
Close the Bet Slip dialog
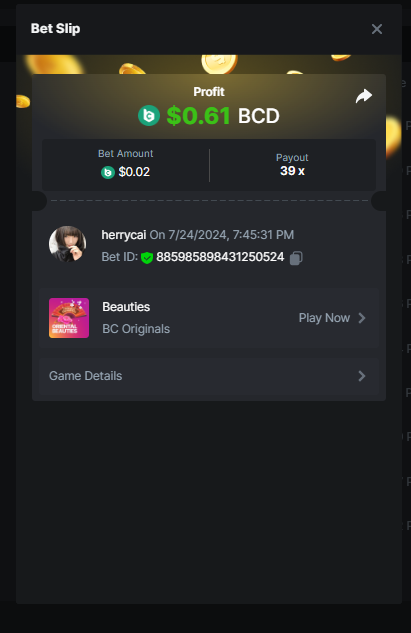[x=377, y=29]
